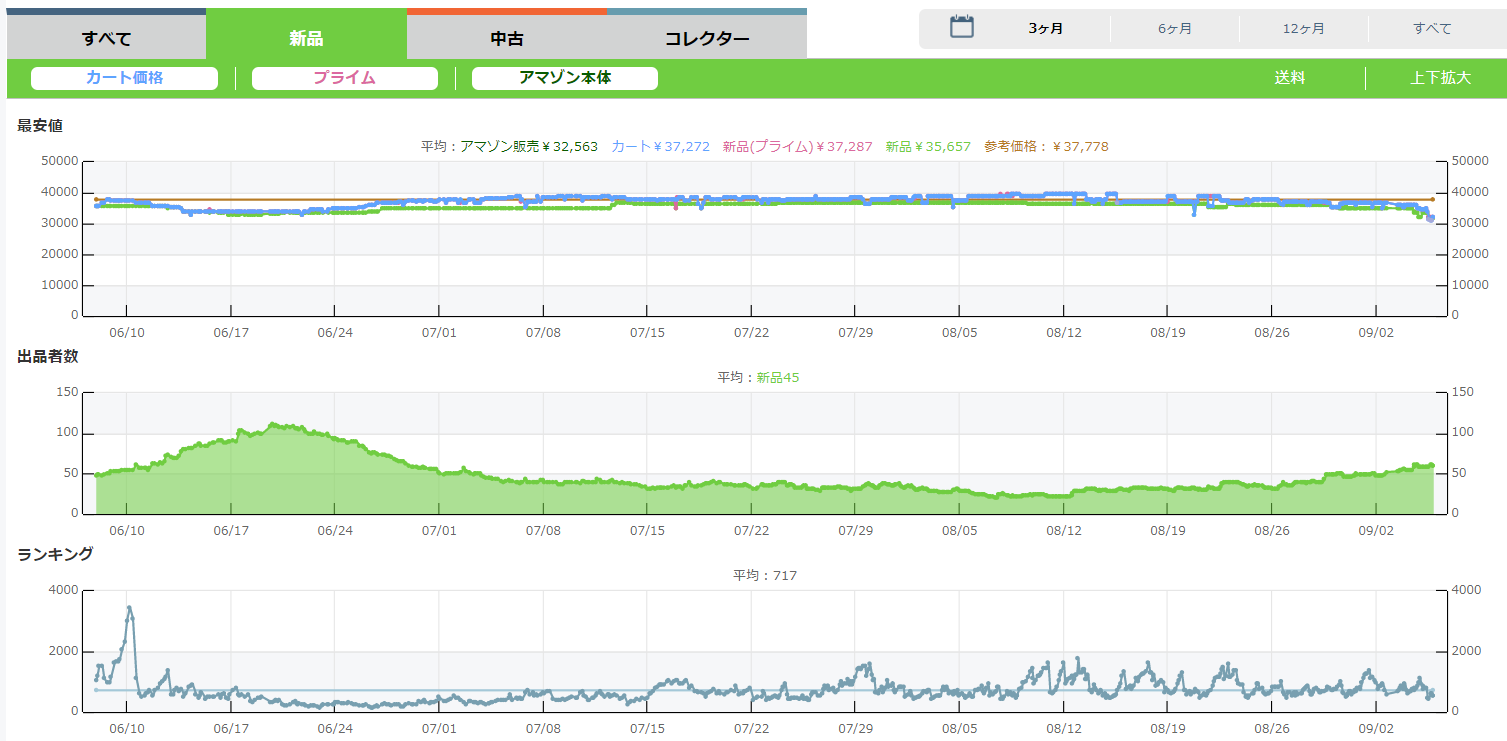Screen dimensions: 1507x741
Task: Click the カート average price legend
Action: tap(660, 146)
